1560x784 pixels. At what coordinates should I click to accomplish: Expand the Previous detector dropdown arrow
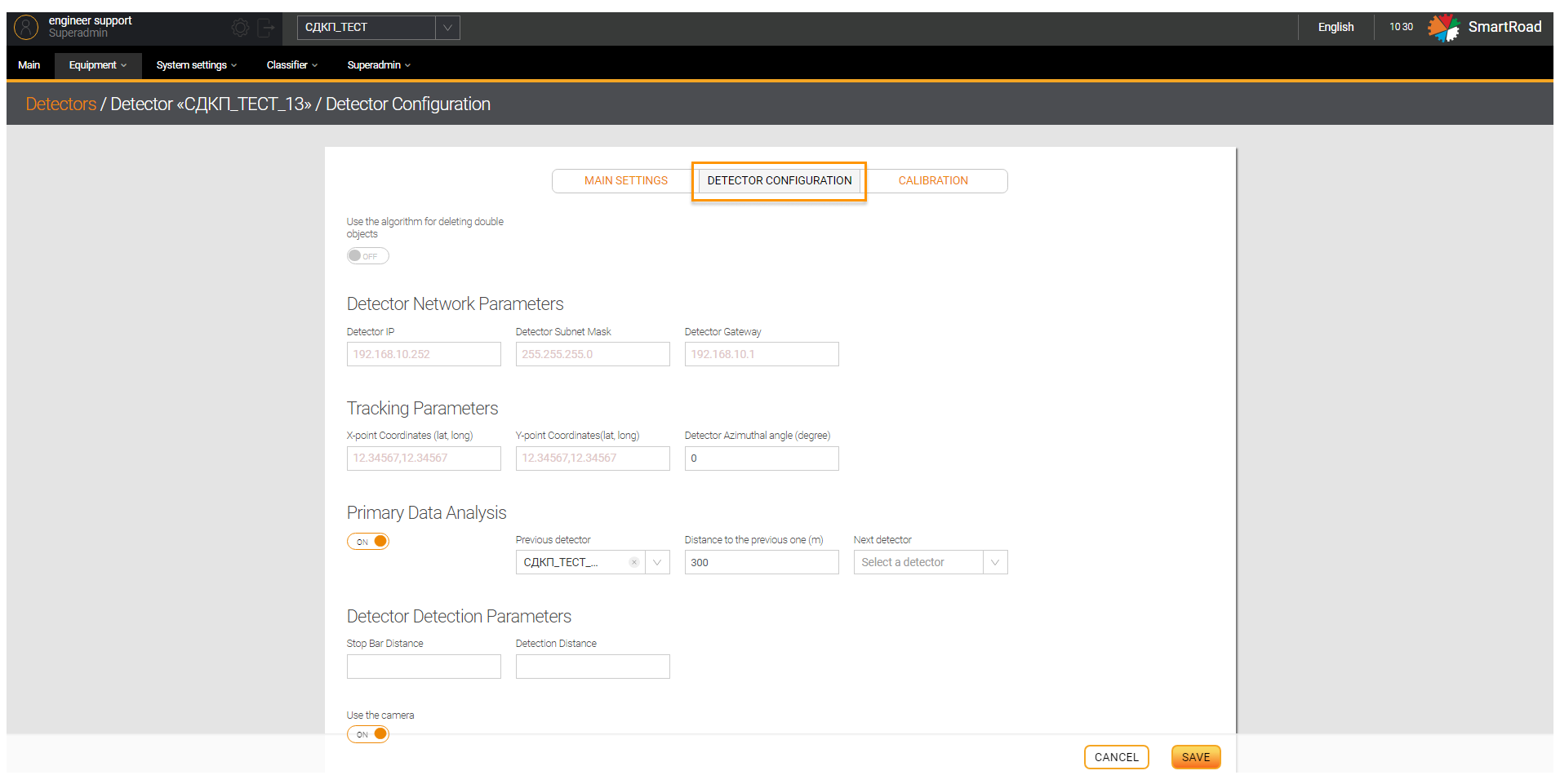coord(657,562)
